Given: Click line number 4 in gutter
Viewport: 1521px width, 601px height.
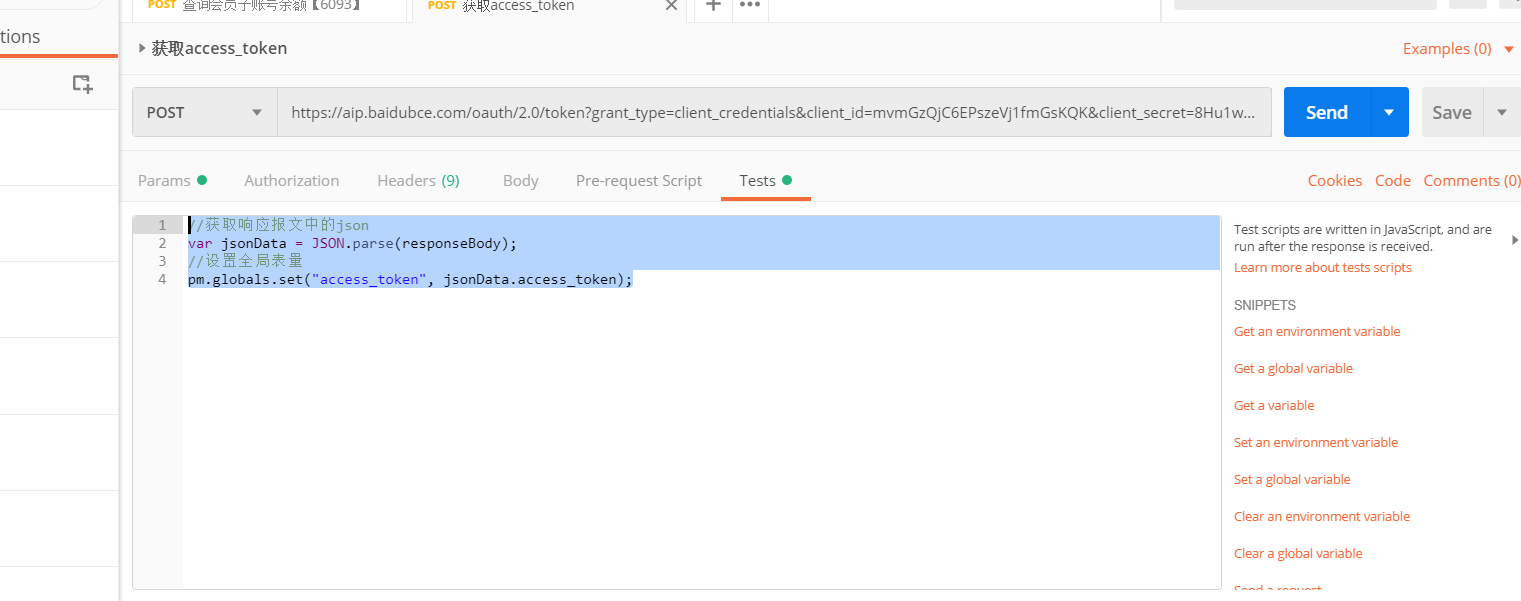Looking at the screenshot, I should 162,279.
